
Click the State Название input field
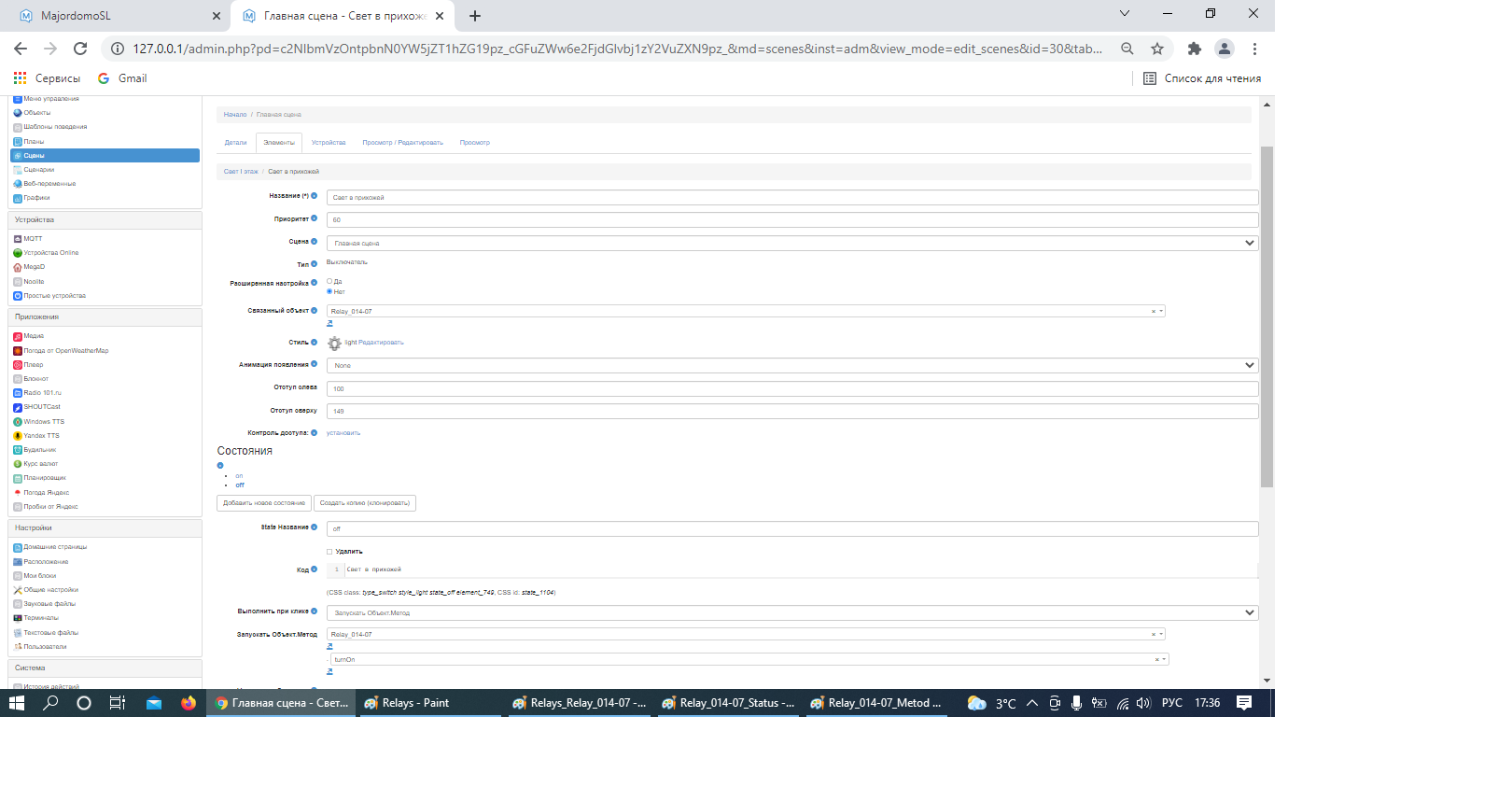pyautogui.click(x=792, y=528)
